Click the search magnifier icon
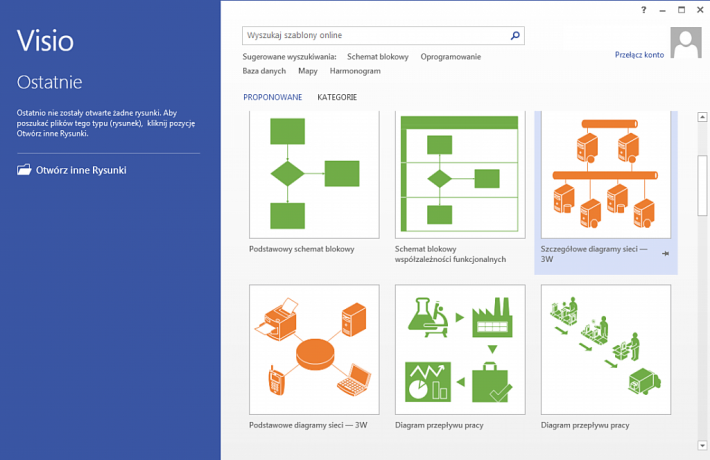710x460 pixels. pos(515,35)
